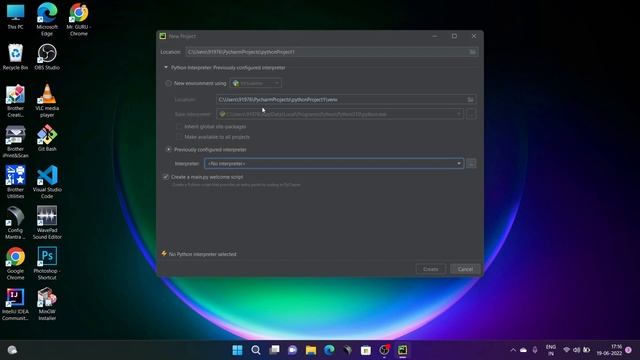Launch Visual Studio Code
640x360 pixels.
click(47, 182)
